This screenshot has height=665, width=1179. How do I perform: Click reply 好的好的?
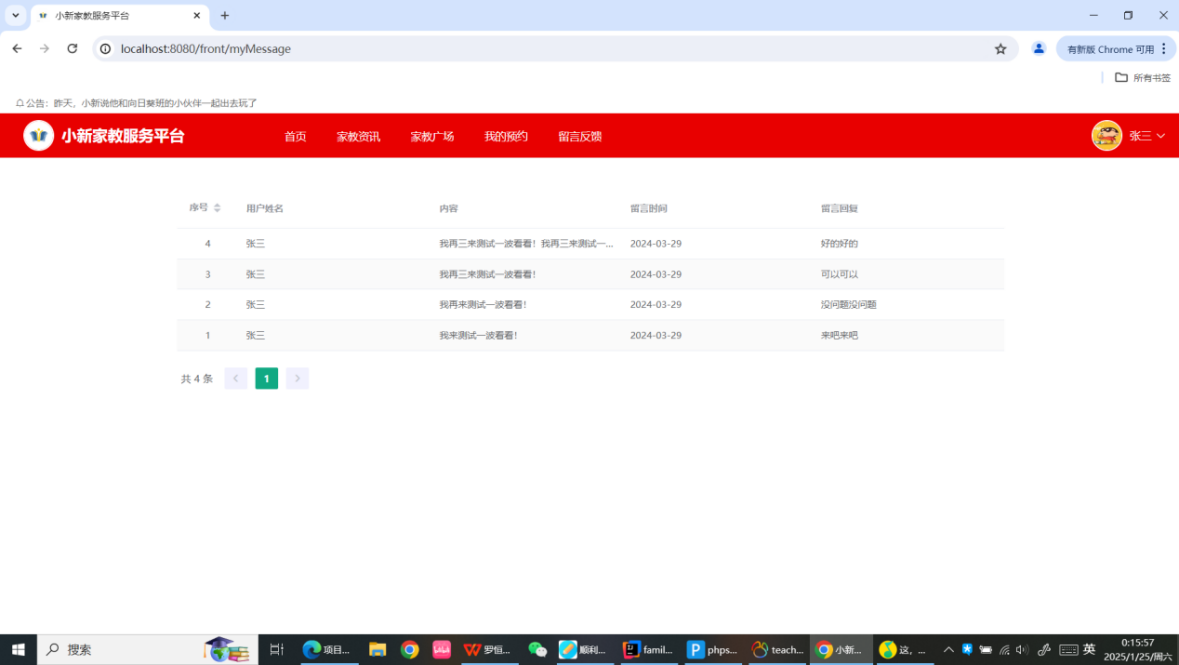(x=839, y=244)
